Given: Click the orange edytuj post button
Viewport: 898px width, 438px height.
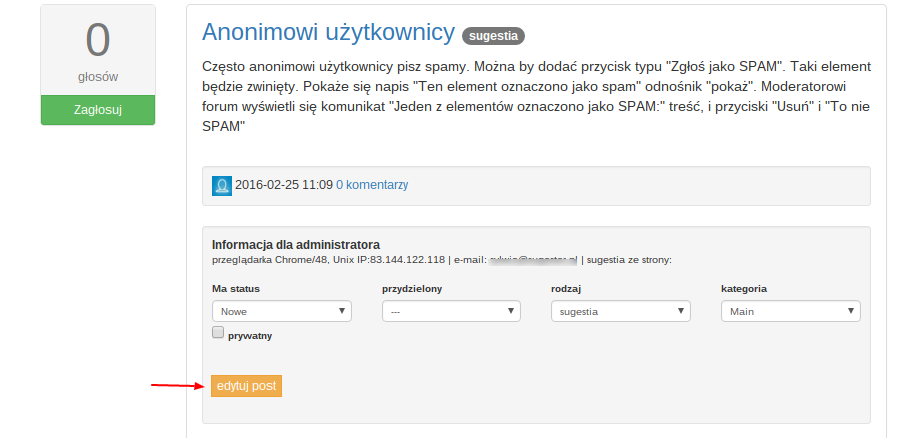Looking at the screenshot, I should 247,386.
